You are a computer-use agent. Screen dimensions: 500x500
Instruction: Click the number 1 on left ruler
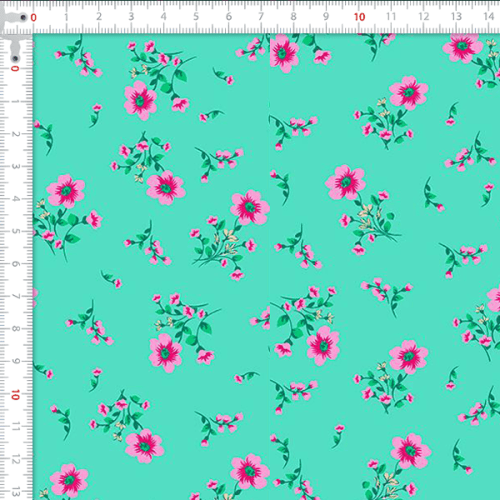click(x=15, y=101)
